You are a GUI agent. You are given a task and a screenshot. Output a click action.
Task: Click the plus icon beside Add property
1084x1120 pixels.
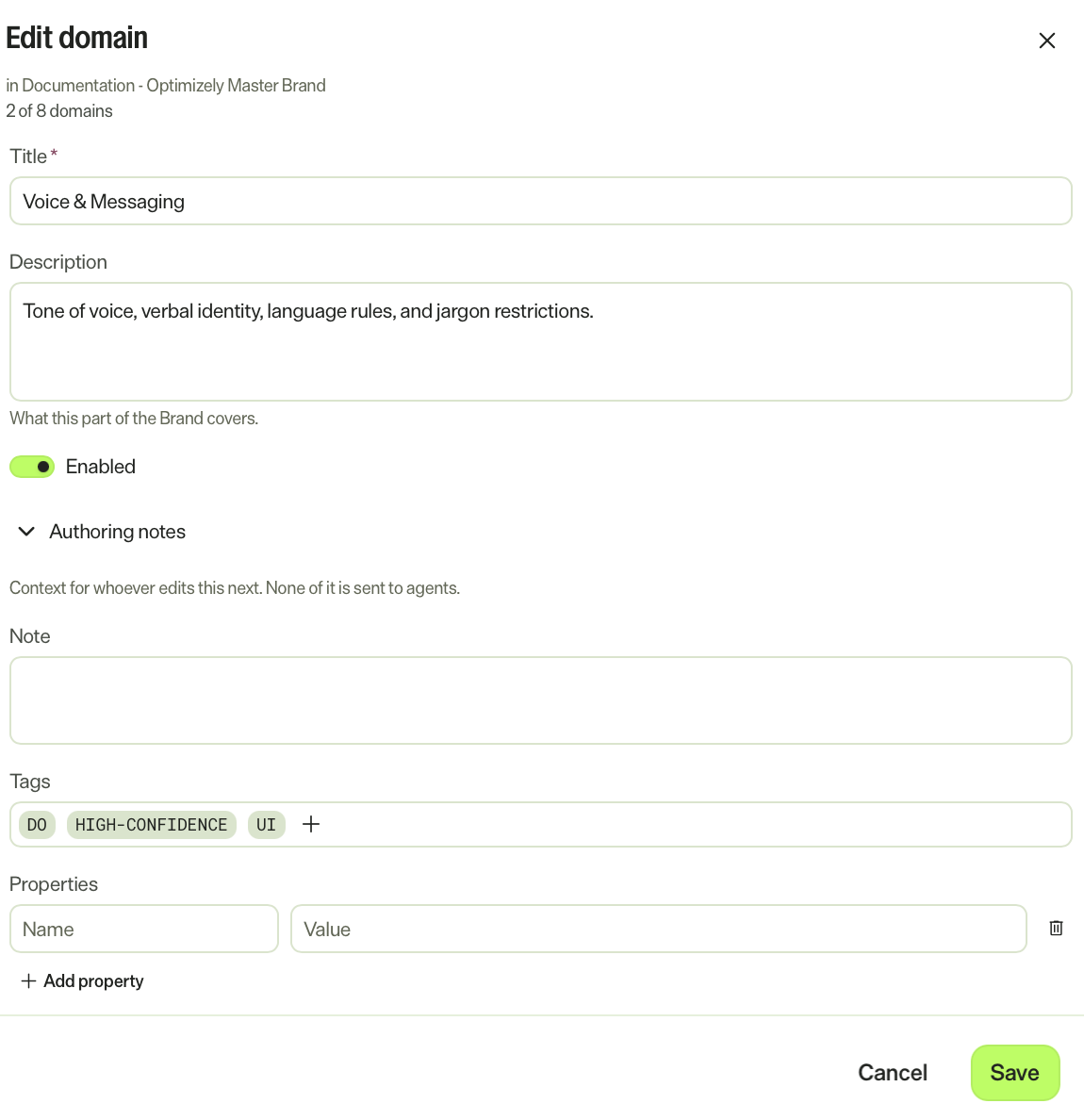pos(28,980)
